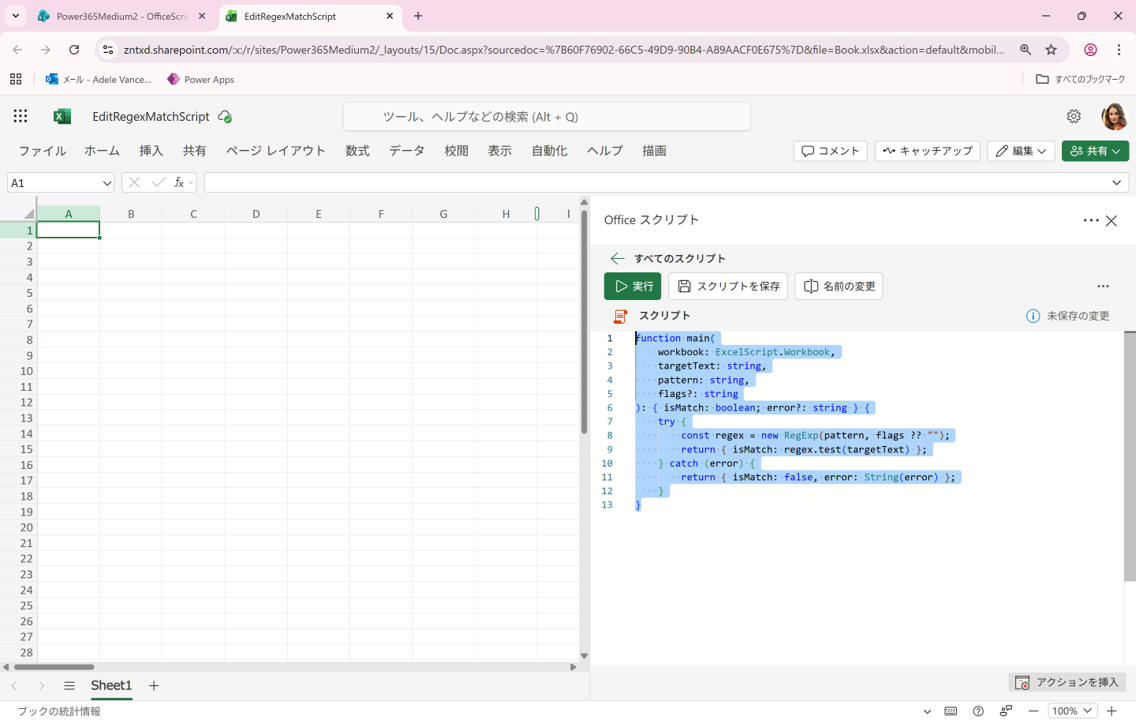Zoom in with the plus icon
The width and height of the screenshot is (1136, 720).
tap(1111, 711)
